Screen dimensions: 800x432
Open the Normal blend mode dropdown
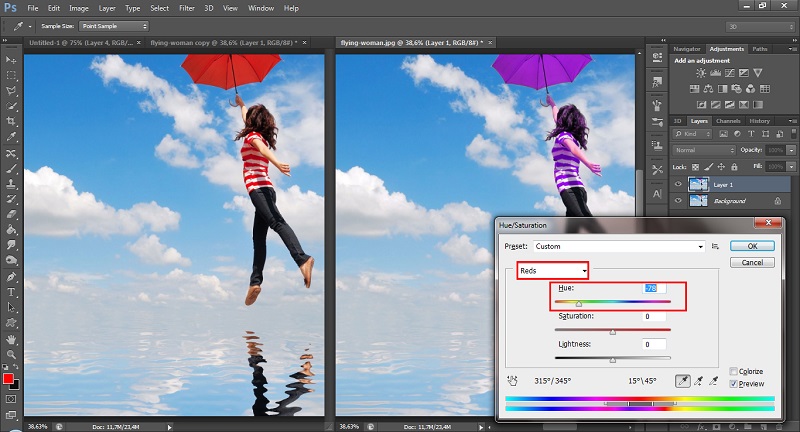(x=705, y=150)
